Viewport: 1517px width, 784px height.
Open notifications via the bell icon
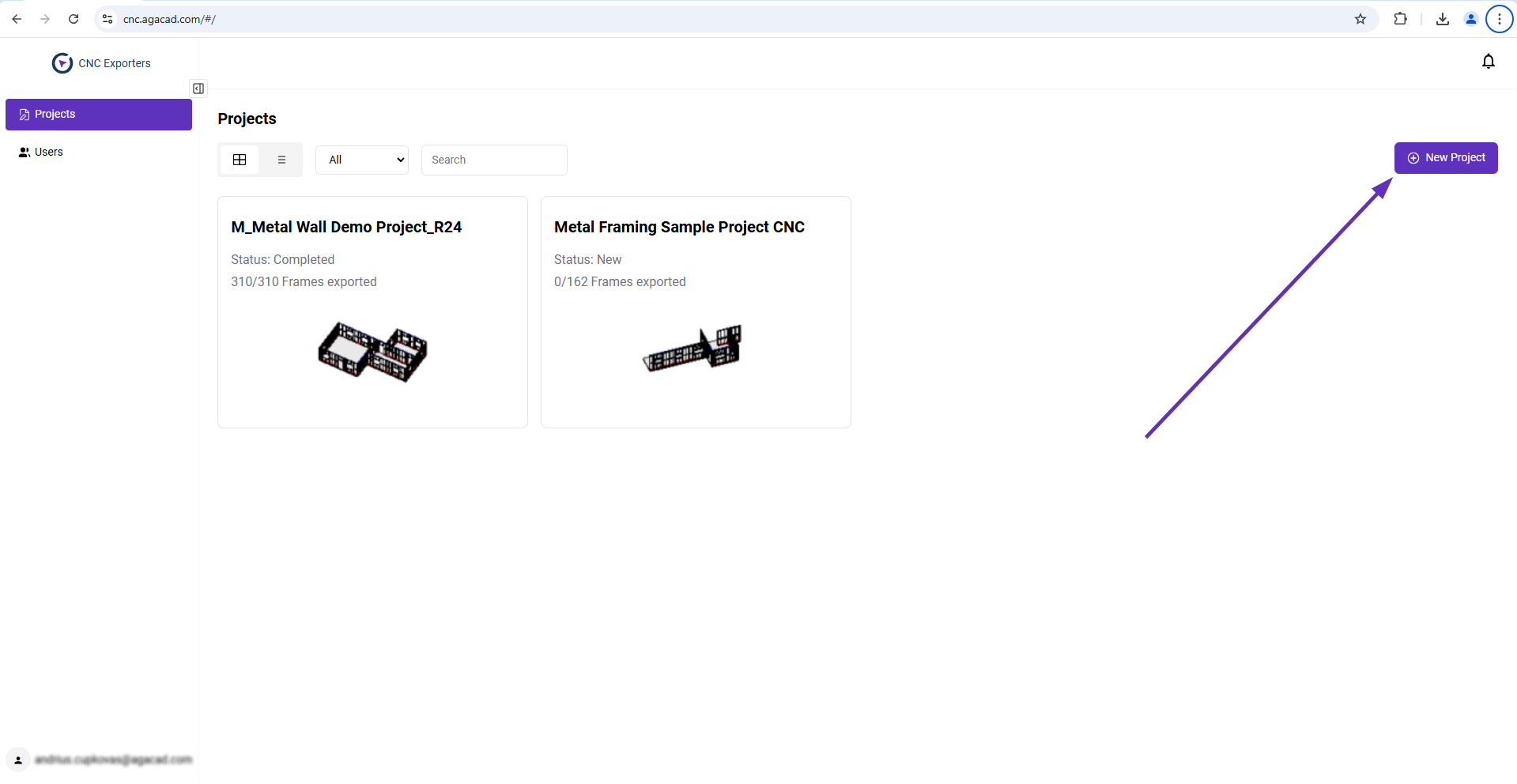1488,62
